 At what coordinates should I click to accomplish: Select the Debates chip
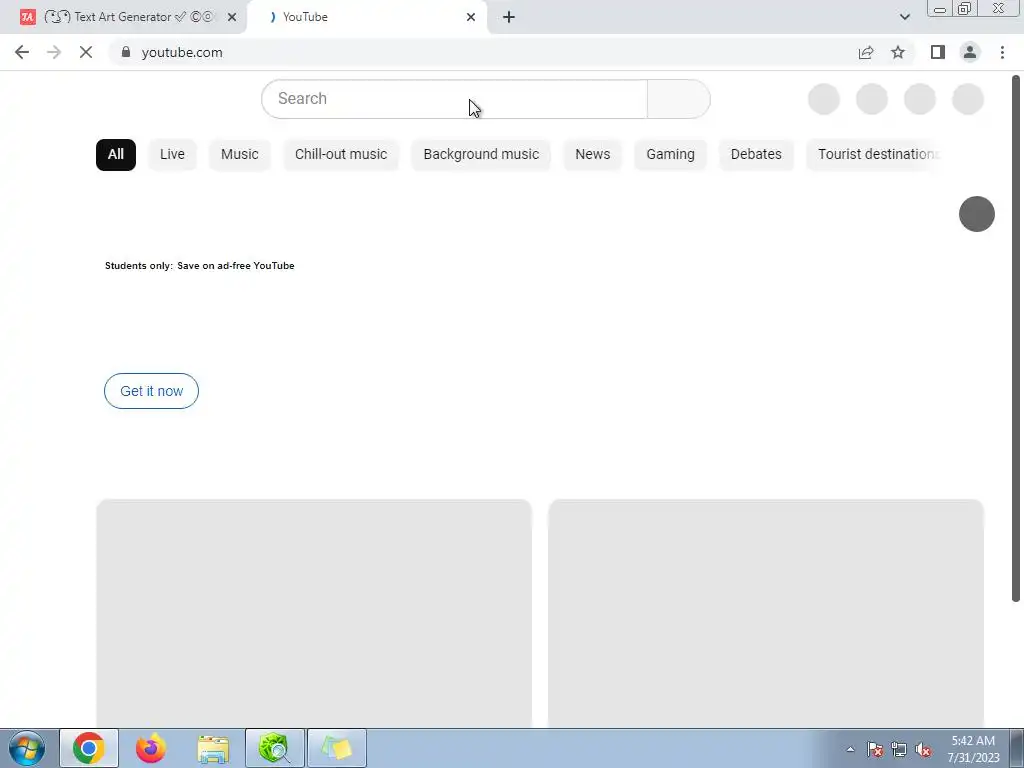(x=756, y=155)
